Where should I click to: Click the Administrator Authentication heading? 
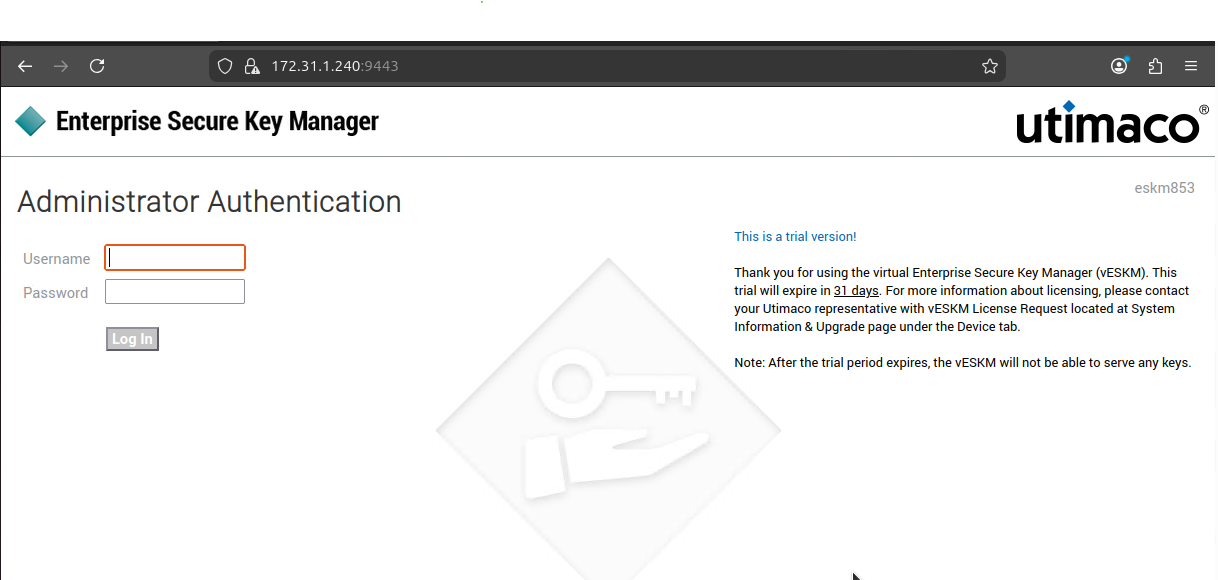(x=209, y=202)
